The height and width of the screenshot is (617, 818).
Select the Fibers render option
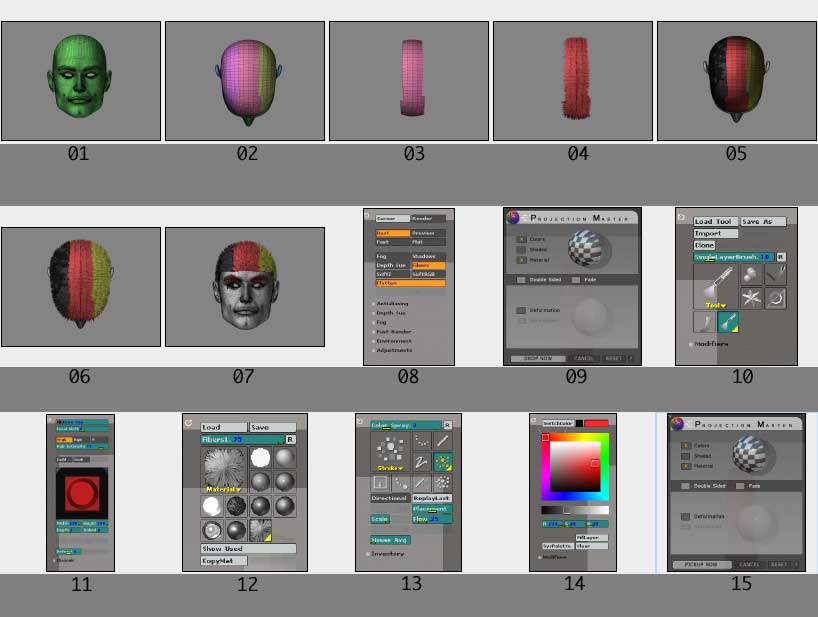(428, 265)
